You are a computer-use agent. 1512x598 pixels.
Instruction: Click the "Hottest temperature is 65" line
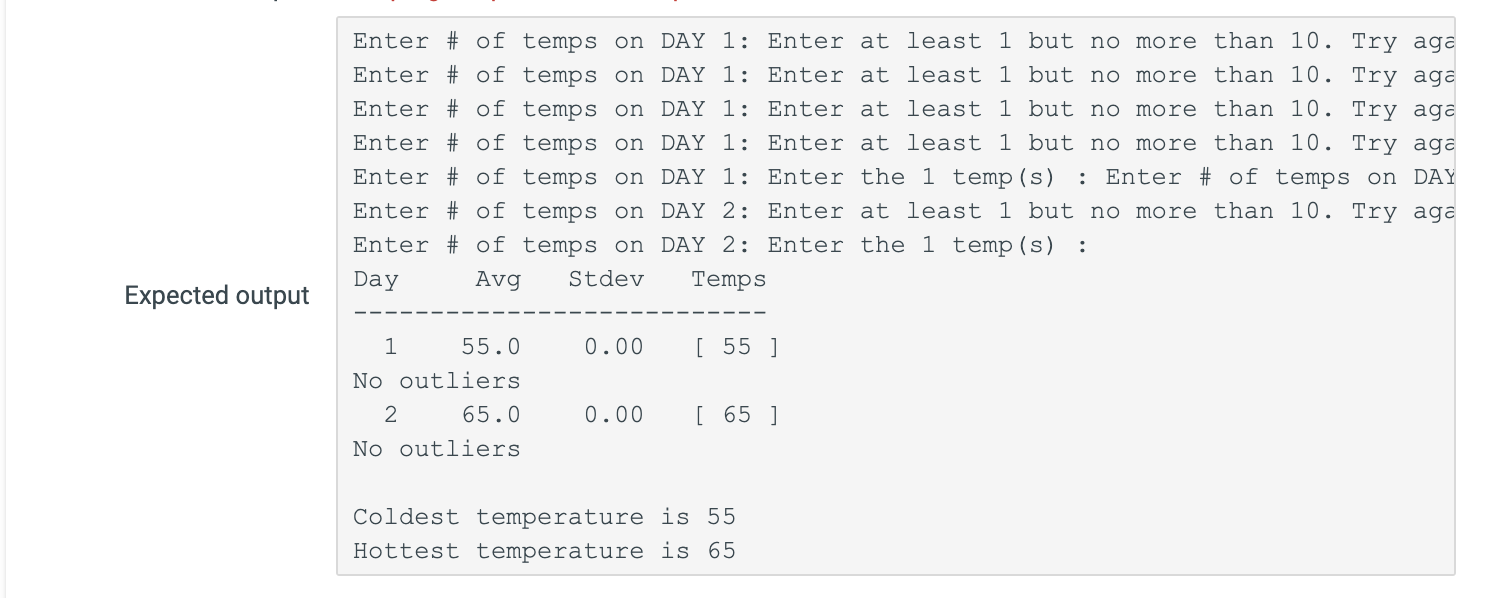[544, 551]
